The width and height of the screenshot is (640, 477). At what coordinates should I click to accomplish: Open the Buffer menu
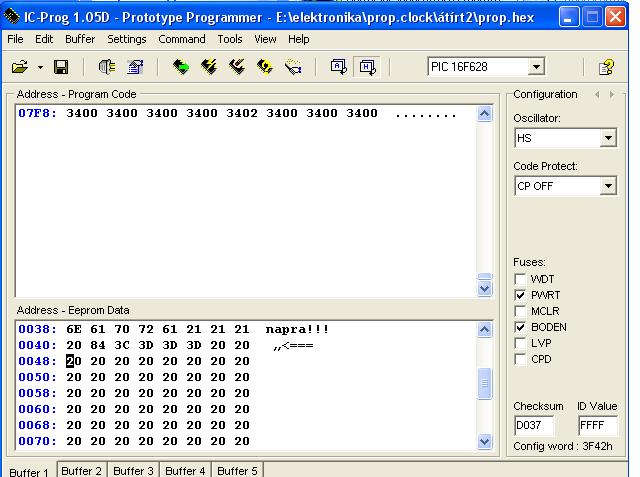click(x=80, y=39)
